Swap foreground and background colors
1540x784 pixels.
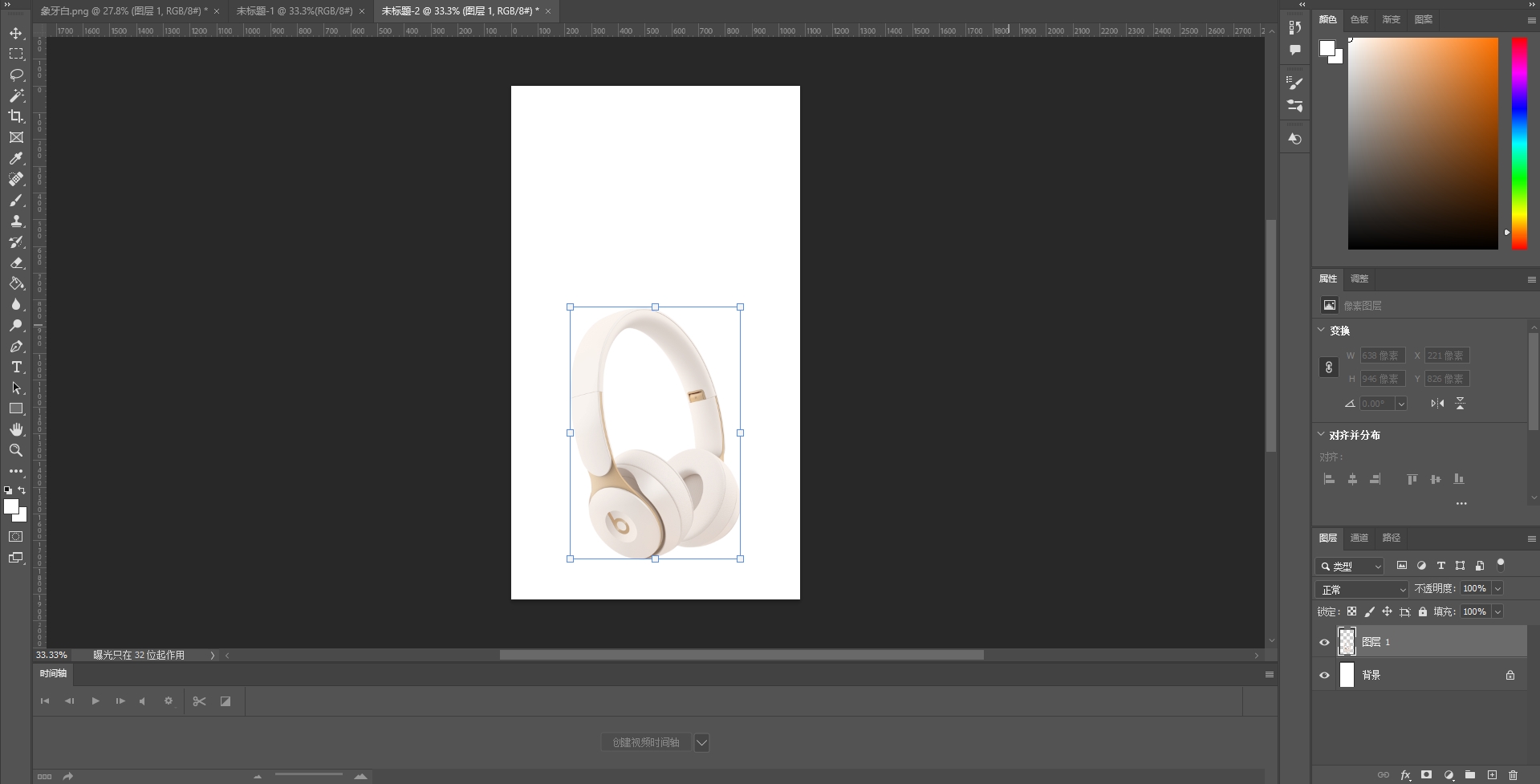(22, 490)
